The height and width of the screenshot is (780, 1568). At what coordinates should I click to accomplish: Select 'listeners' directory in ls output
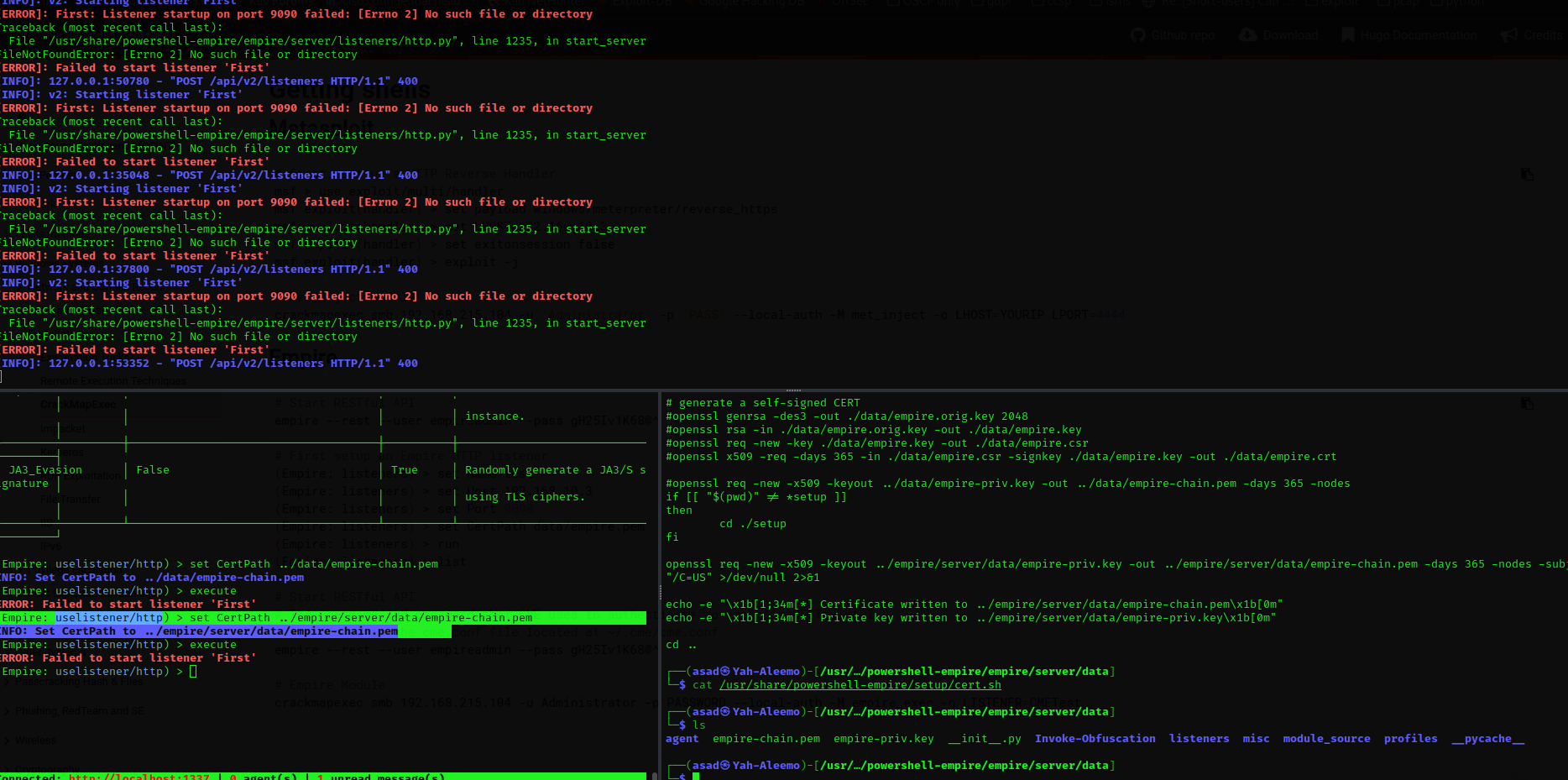(x=1200, y=739)
